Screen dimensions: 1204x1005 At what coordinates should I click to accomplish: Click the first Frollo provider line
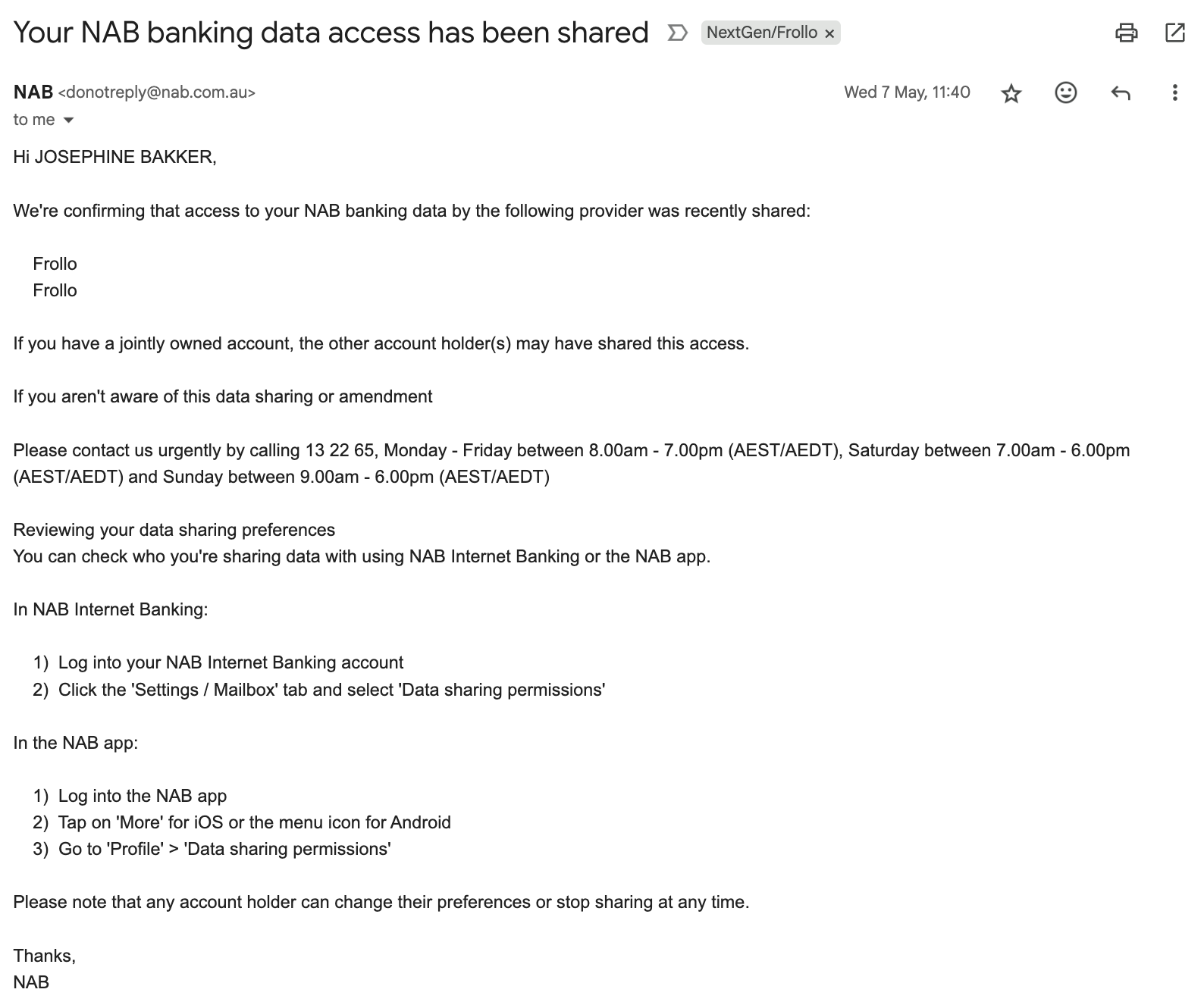coord(55,264)
